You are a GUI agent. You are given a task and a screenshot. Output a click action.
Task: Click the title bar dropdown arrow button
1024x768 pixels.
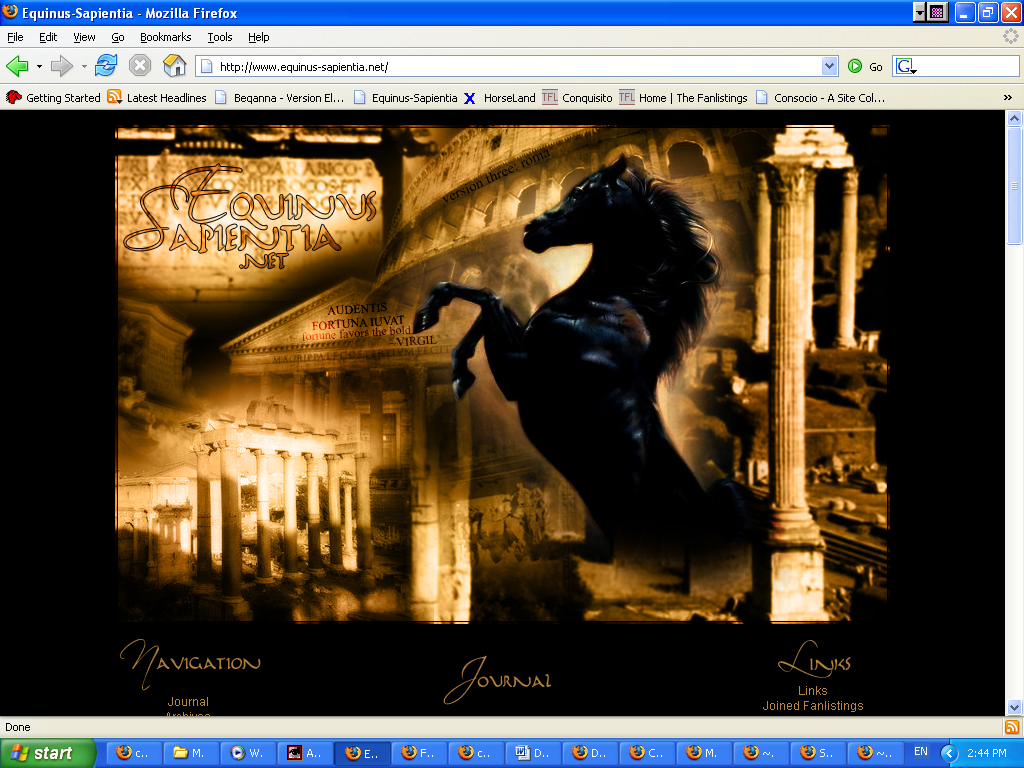pyautogui.click(x=920, y=12)
